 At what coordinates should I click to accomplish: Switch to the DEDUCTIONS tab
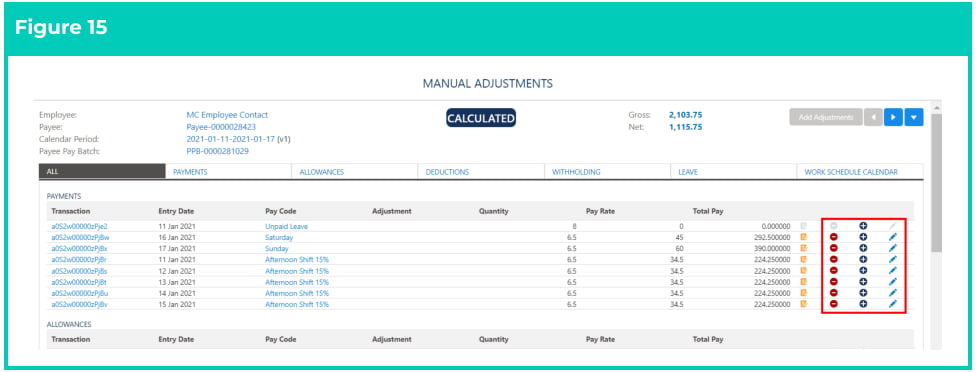coord(481,172)
